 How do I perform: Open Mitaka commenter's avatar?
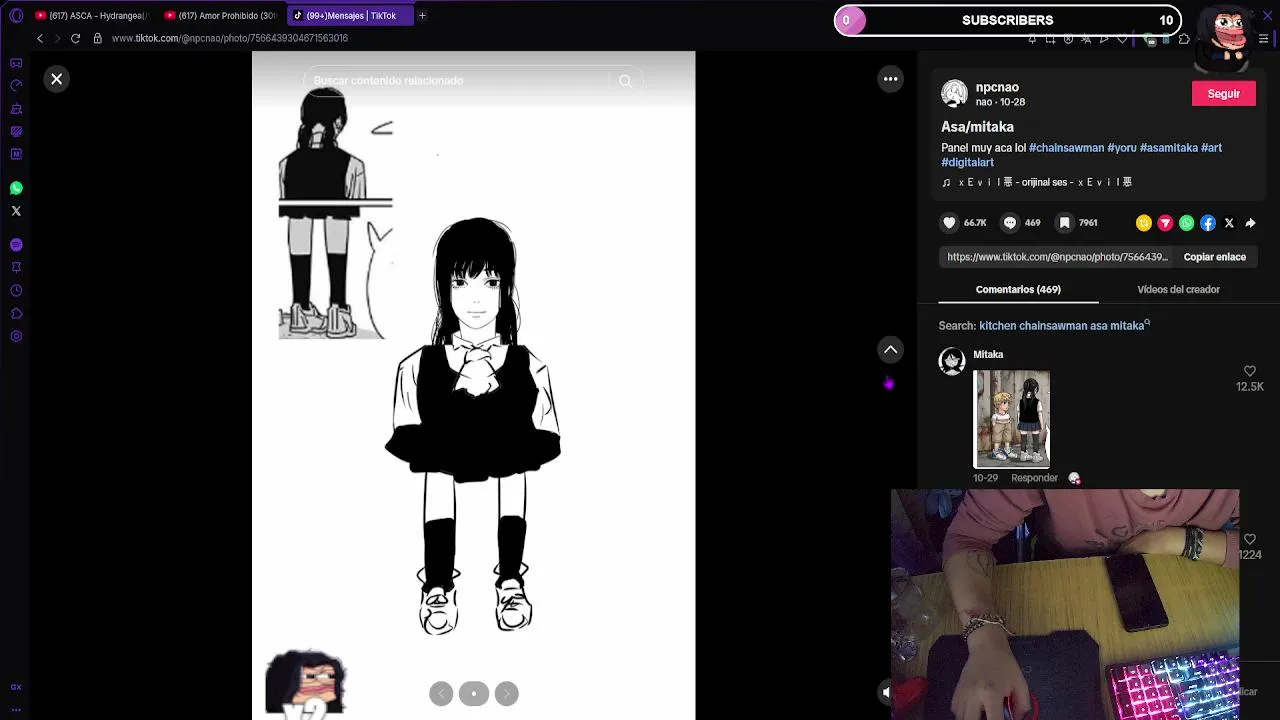point(952,361)
